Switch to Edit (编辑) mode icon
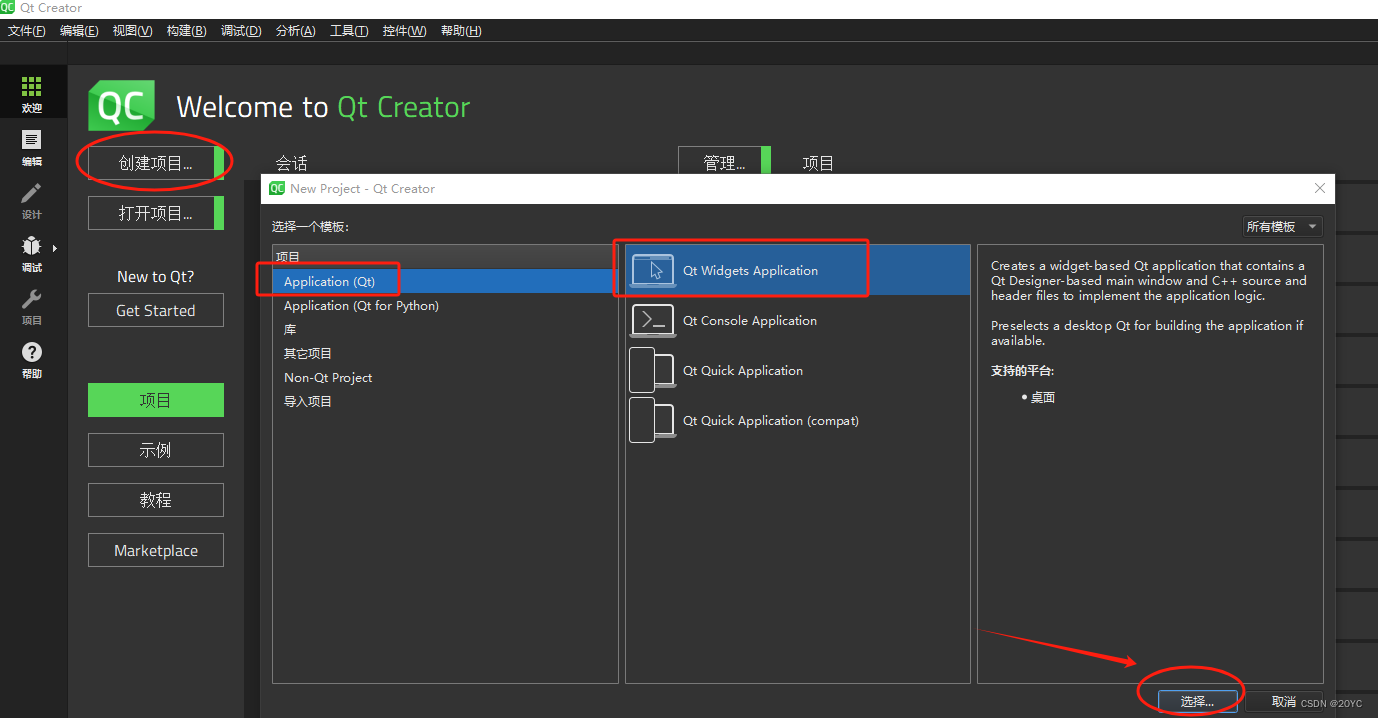Viewport: 1378px width, 718px height. 32,140
